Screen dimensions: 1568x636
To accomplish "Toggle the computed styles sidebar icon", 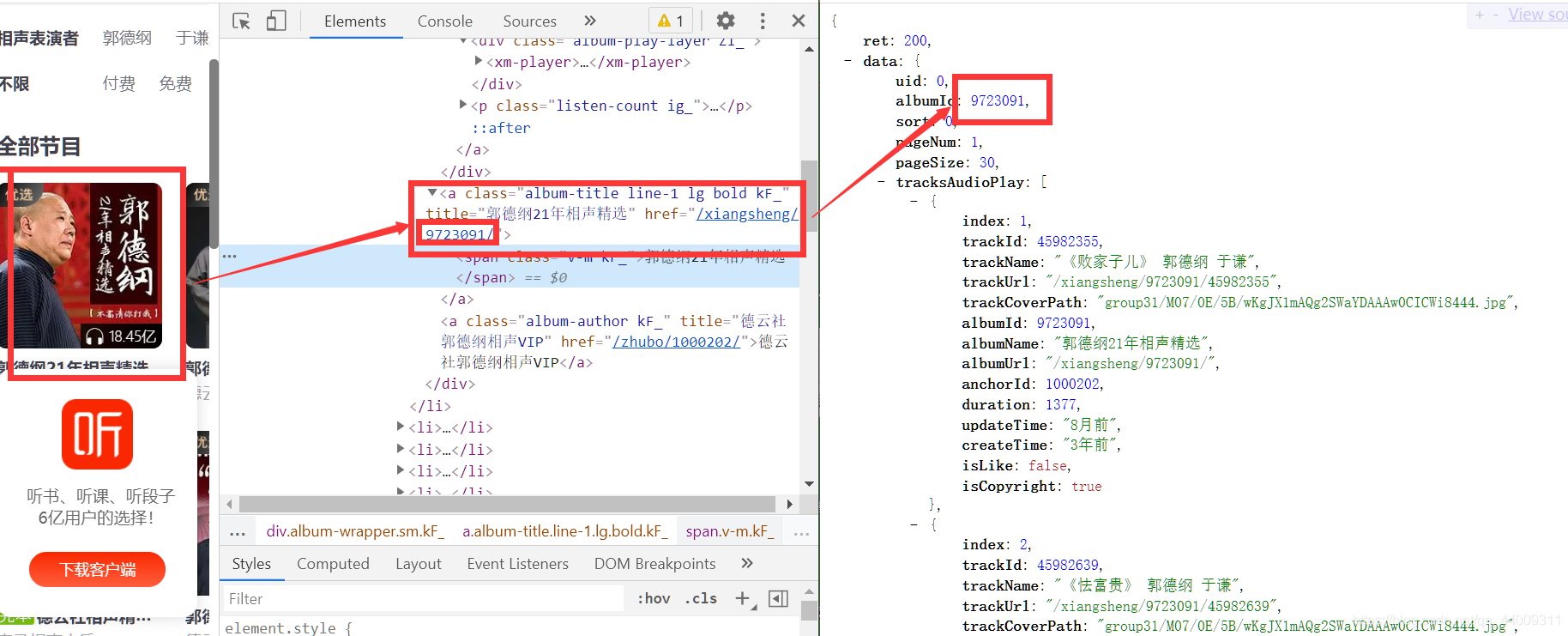I will coord(778,598).
